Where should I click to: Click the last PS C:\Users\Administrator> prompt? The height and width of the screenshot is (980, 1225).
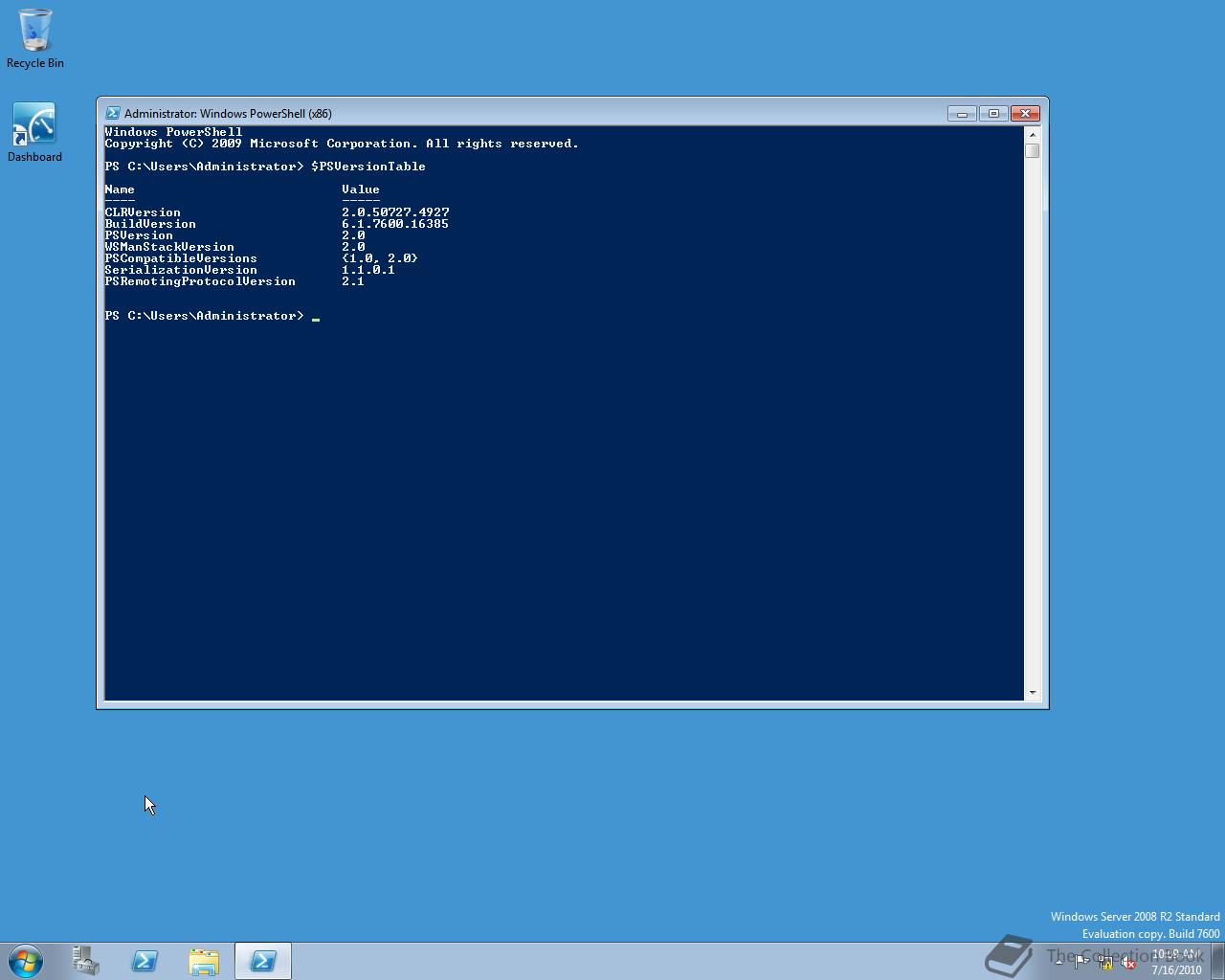coord(204,316)
